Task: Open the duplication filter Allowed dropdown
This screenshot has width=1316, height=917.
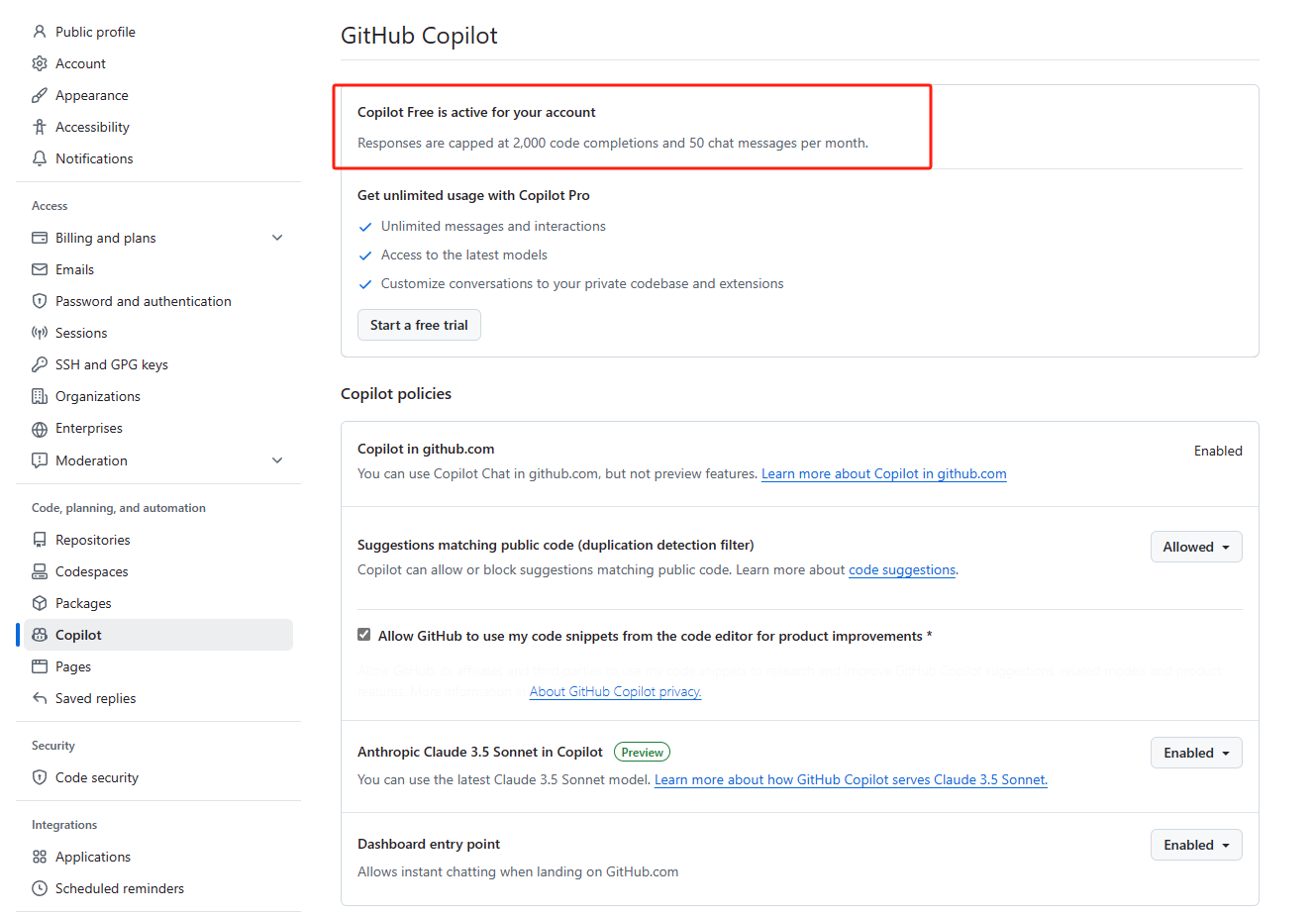Action: [x=1195, y=547]
